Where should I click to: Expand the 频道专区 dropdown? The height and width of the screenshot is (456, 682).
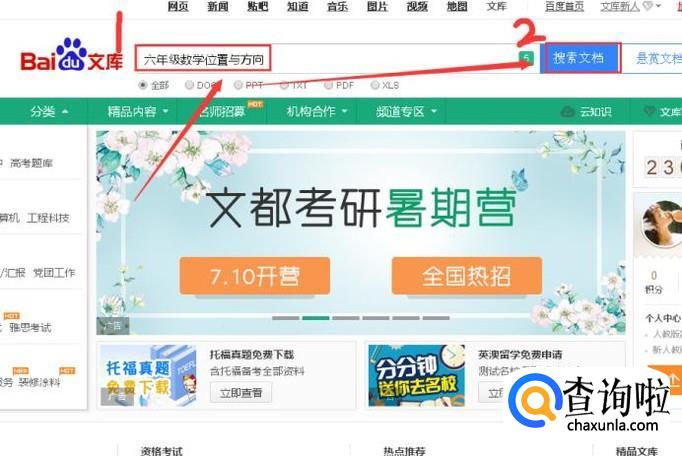click(x=406, y=111)
